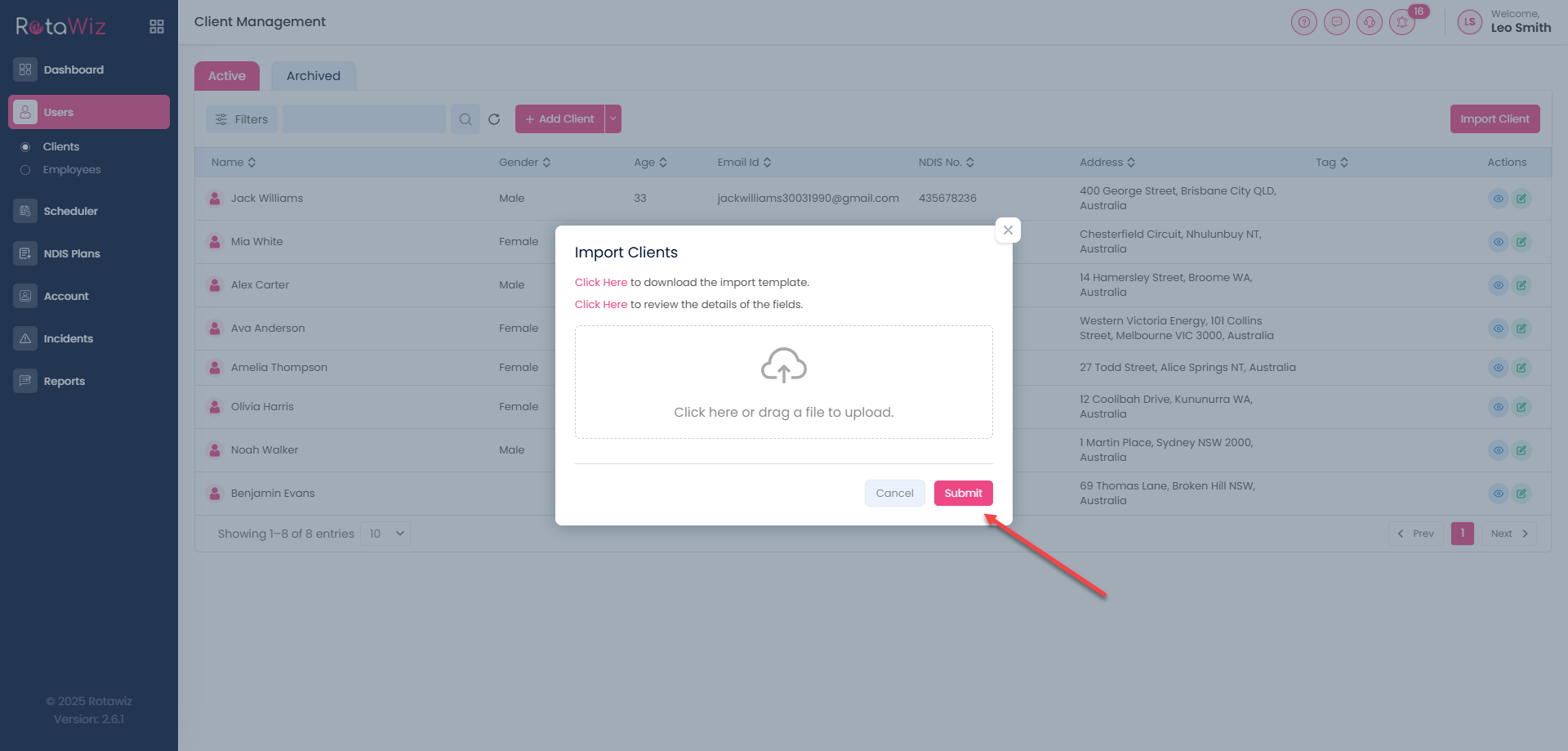The image size is (1568, 751).
Task: Open the entries per page dropdown
Action: (385, 534)
